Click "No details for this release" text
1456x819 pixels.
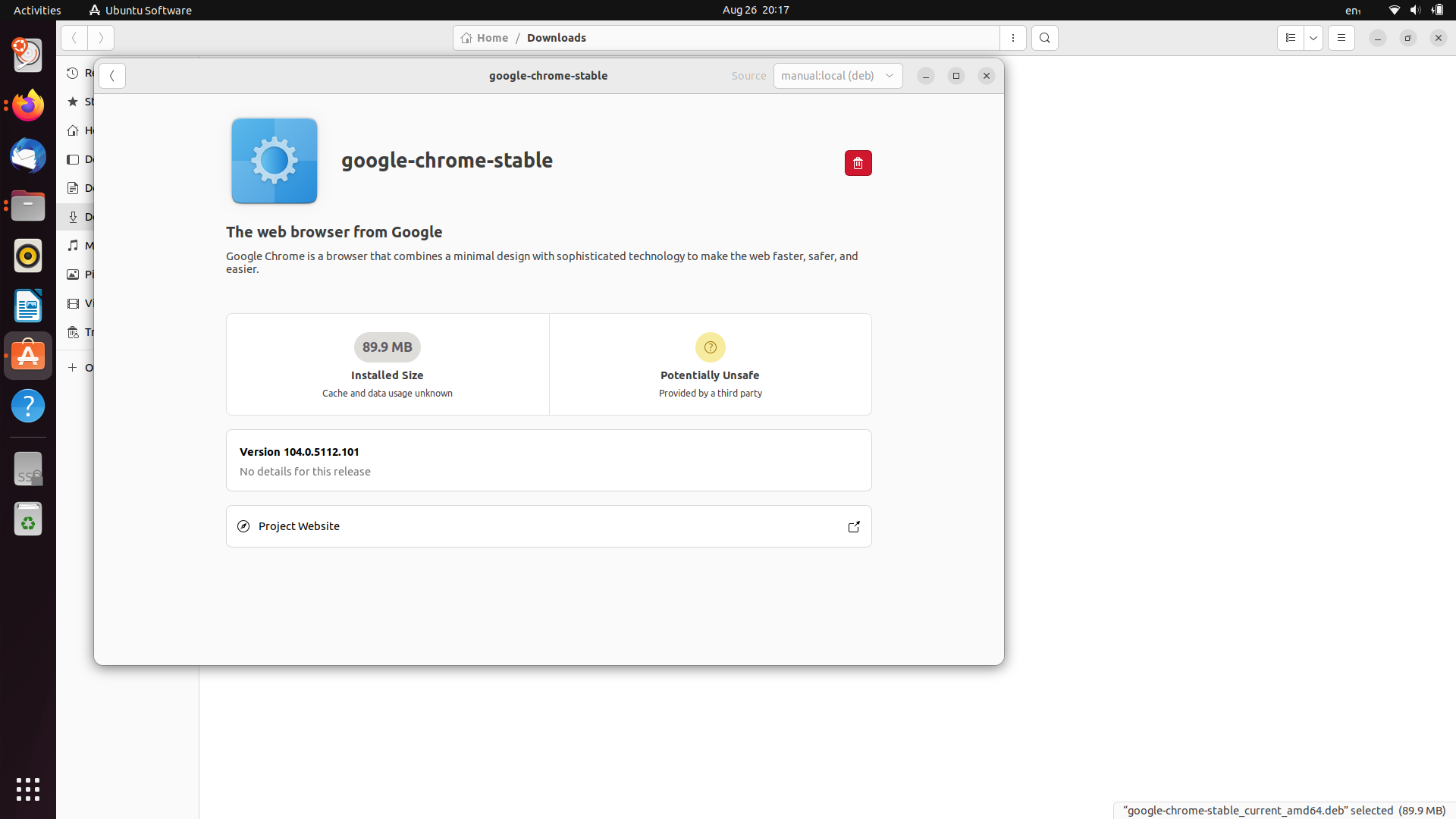click(x=305, y=472)
